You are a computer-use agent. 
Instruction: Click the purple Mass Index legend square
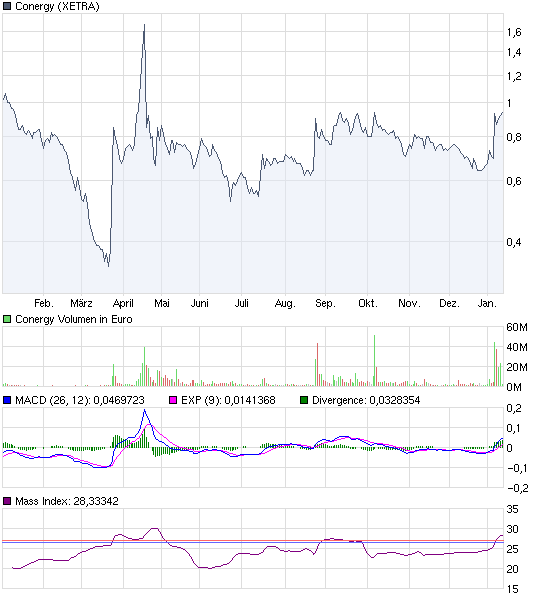tap(7, 501)
